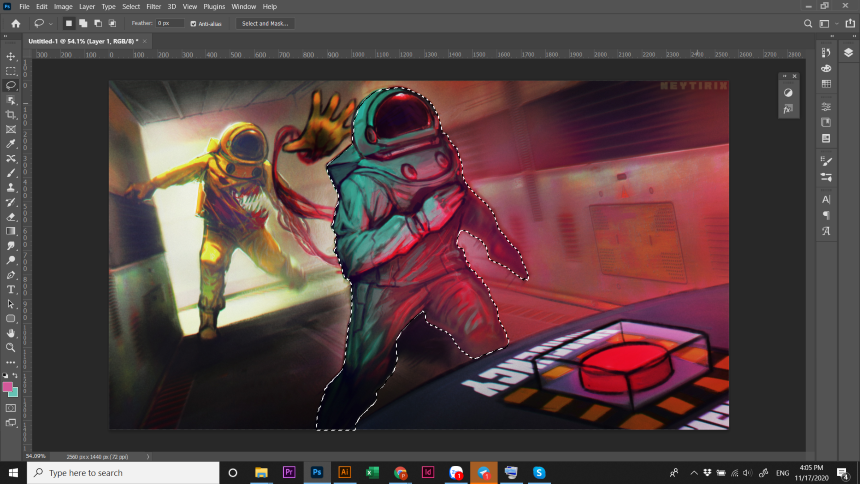
Task: Open the Layers panel icon
Action: pyautogui.click(x=848, y=53)
